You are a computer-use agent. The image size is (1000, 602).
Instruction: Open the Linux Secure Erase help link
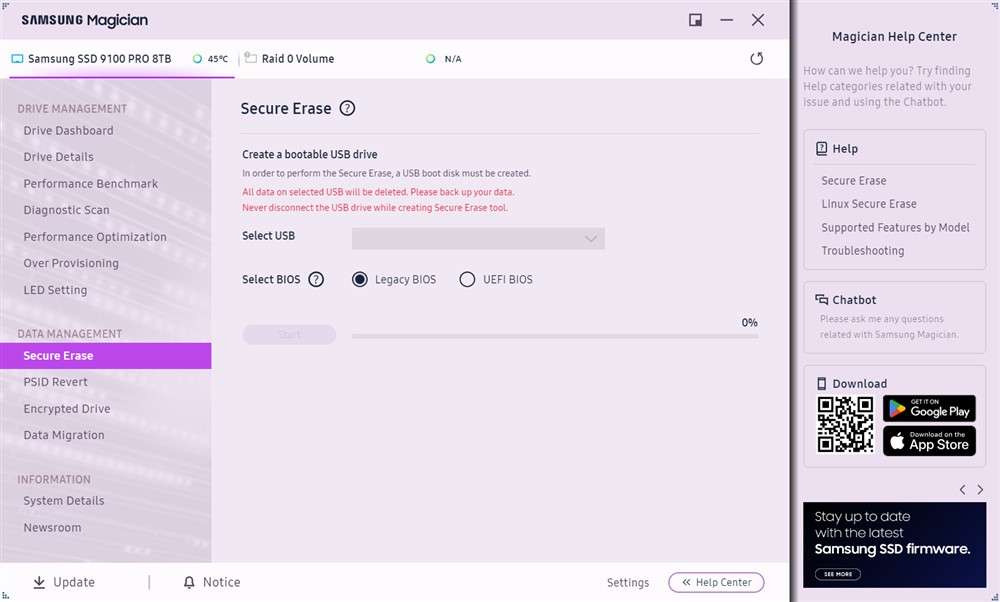pos(868,204)
